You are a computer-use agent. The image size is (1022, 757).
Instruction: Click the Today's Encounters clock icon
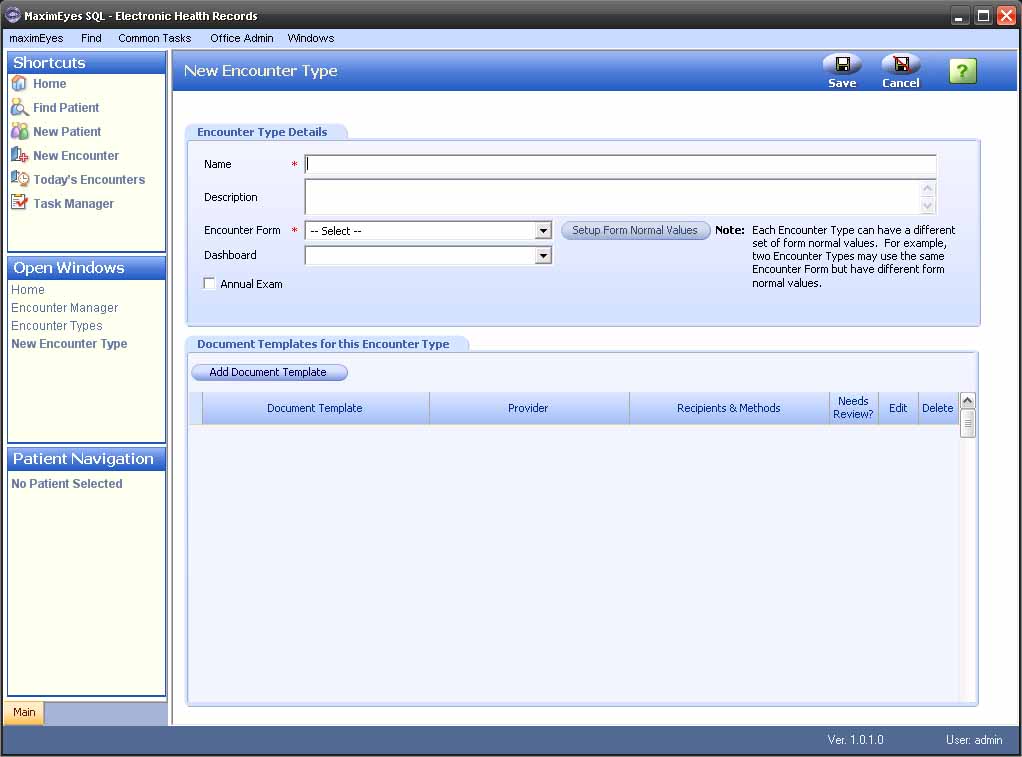tap(20, 179)
